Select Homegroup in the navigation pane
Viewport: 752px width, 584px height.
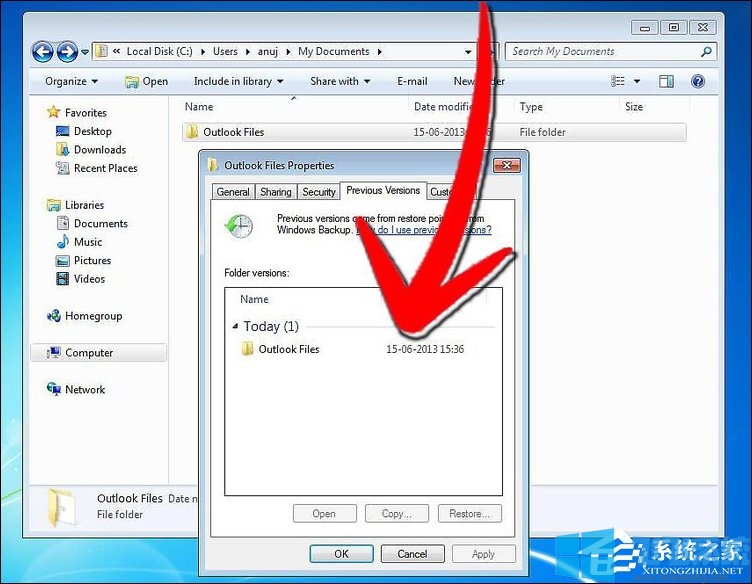pyautogui.click(x=84, y=316)
